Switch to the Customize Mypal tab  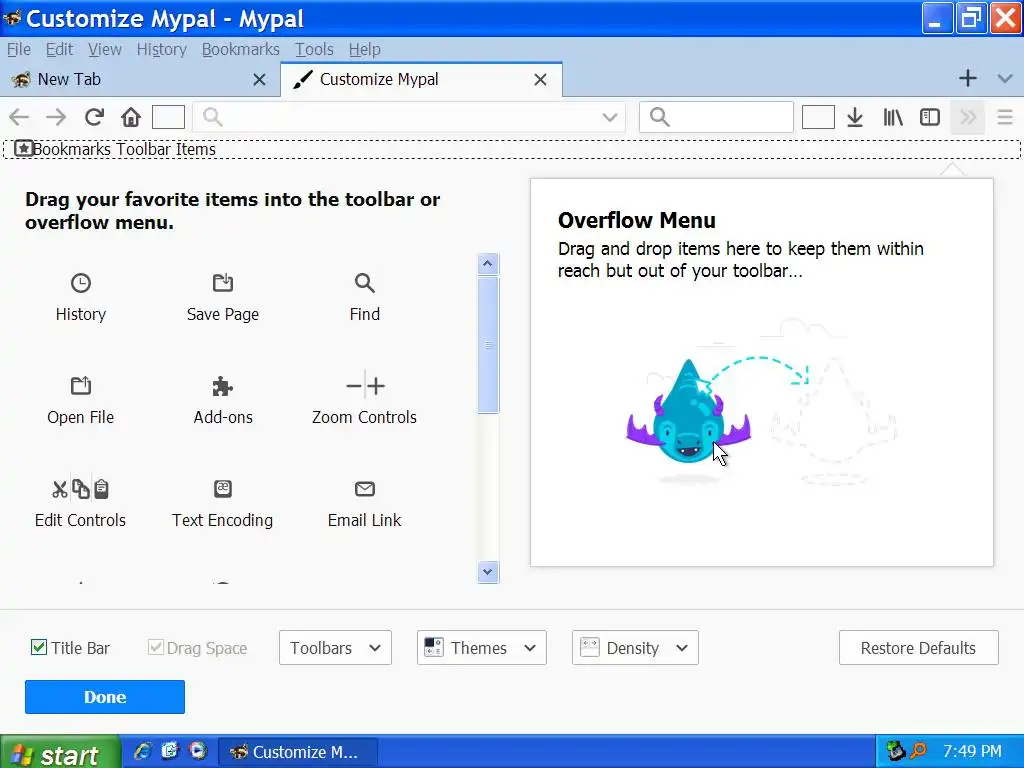point(421,79)
